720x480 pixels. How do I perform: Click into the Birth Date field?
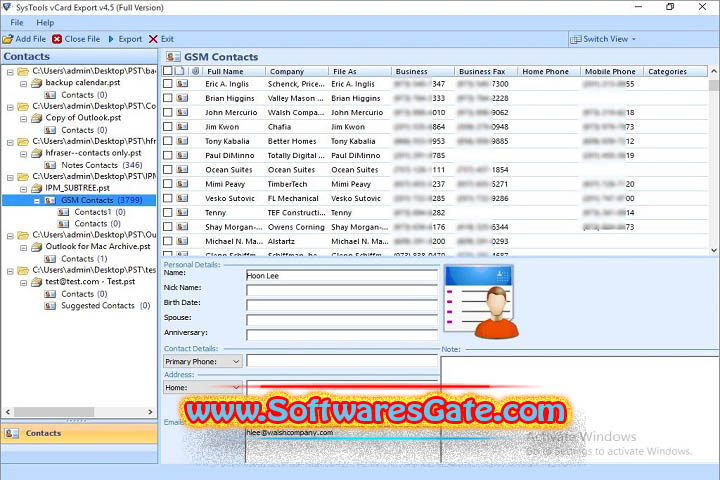coord(342,305)
